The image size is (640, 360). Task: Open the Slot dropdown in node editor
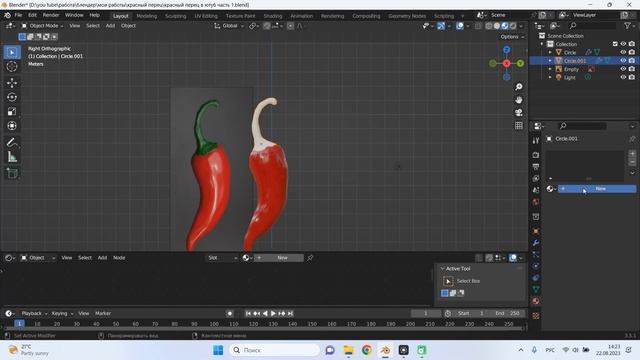coord(222,258)
